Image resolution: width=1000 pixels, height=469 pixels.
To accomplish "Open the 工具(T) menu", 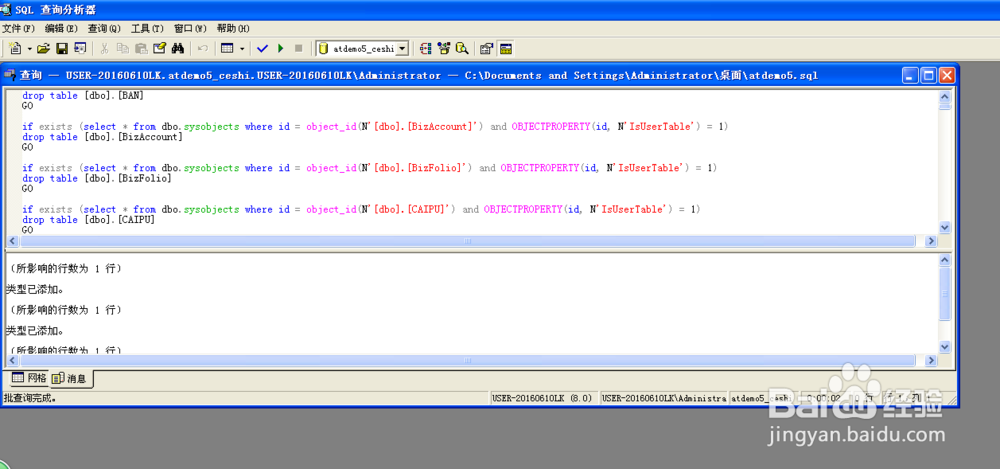I will pos(147,29).
